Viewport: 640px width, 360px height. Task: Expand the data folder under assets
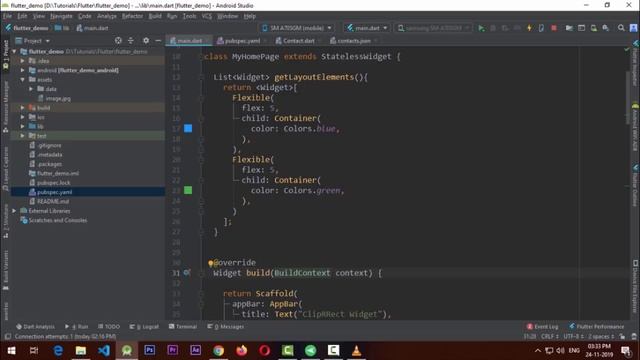pyautogui.click(x=31, y=89)
